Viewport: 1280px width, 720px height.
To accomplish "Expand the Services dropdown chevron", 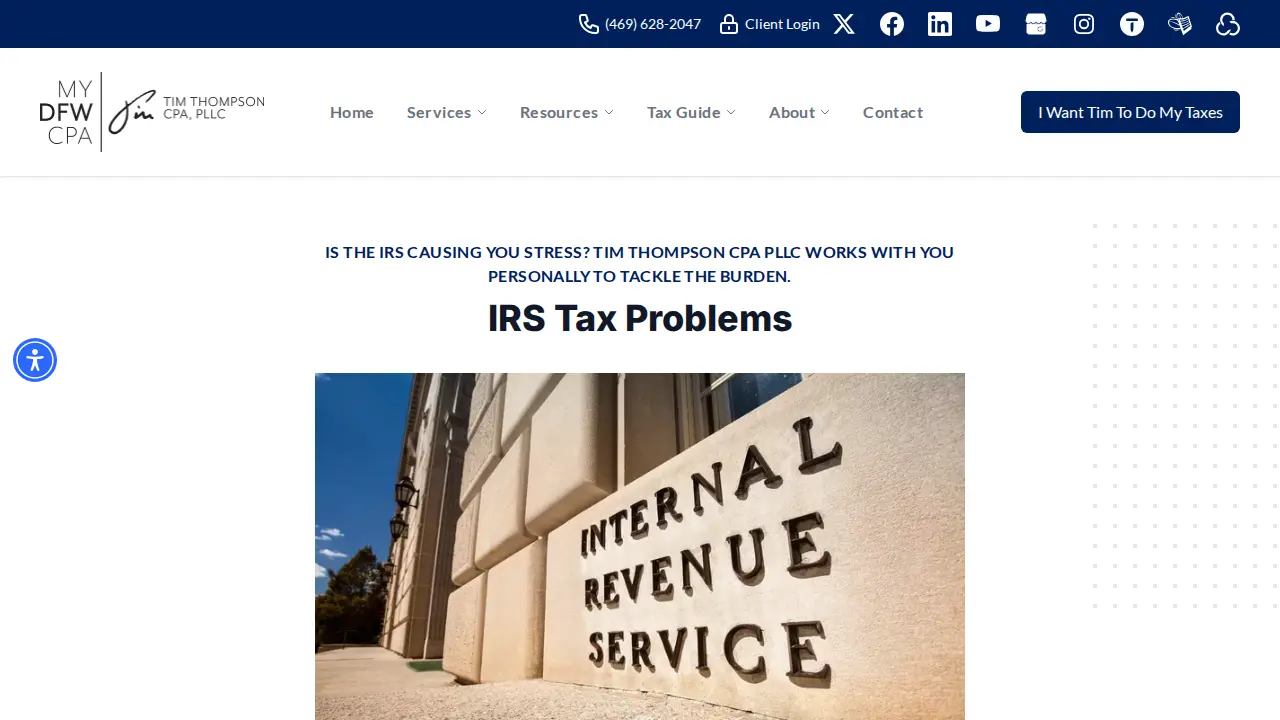I will coord(482,112).
